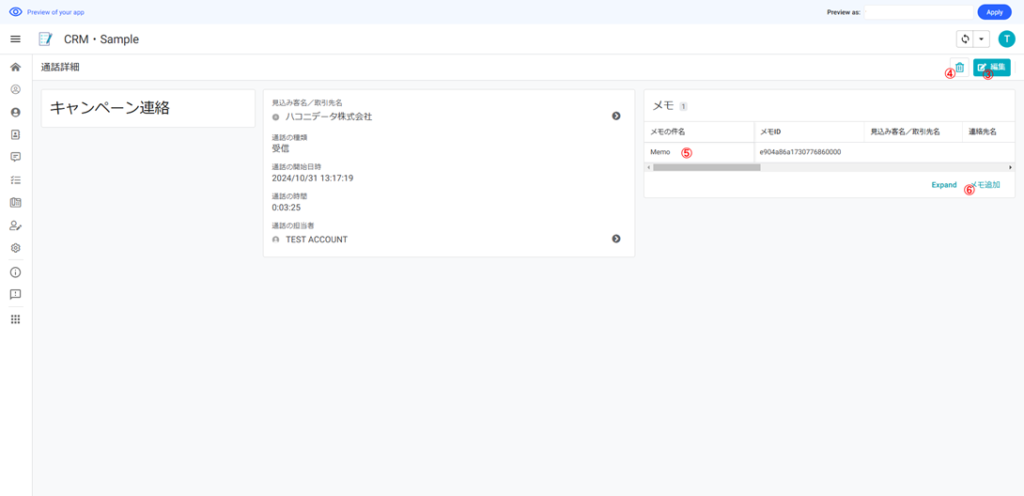Viewport: 1024px width, 496px height.
Task: Open the person-with-pencil sidebar view
Action: point(16,225)
